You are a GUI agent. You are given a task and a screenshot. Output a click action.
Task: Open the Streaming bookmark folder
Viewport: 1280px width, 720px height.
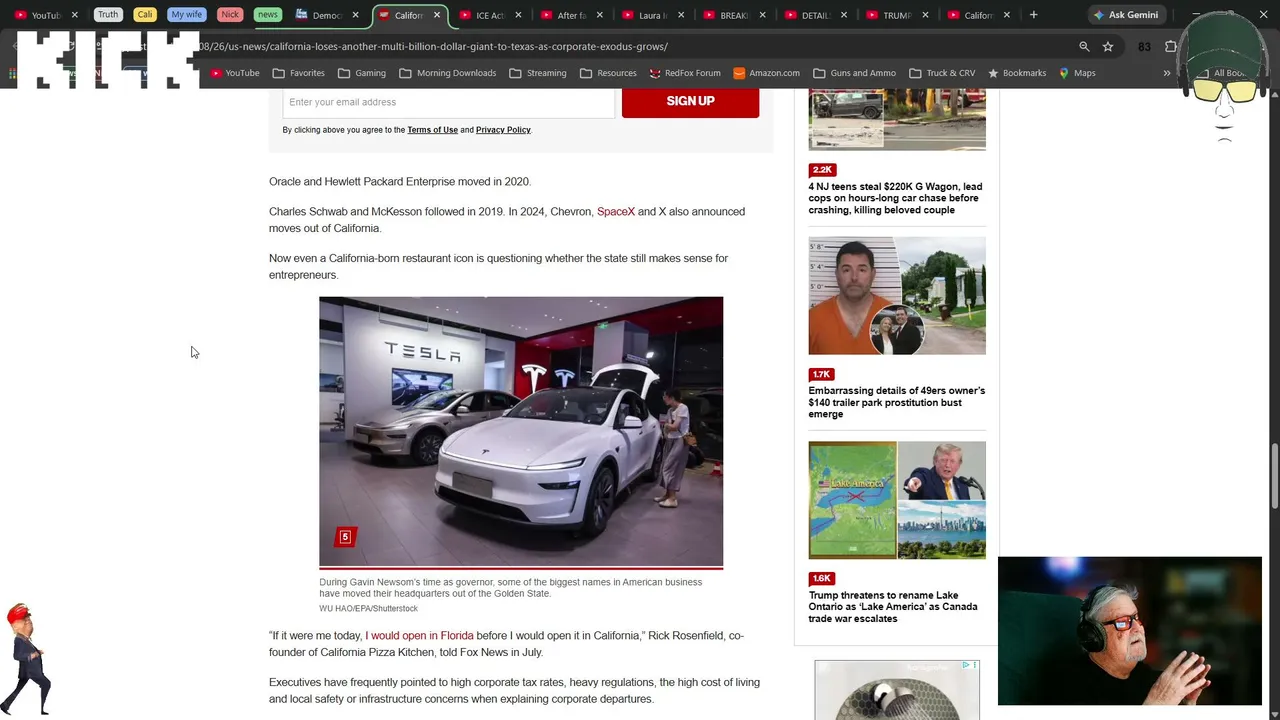538,73
